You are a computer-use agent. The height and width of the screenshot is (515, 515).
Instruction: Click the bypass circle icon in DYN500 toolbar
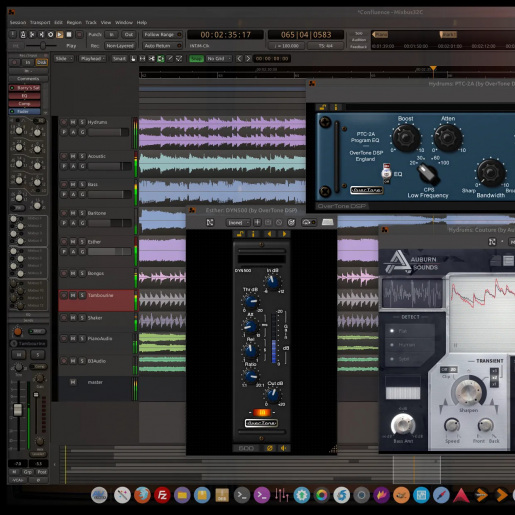[279, 222]
